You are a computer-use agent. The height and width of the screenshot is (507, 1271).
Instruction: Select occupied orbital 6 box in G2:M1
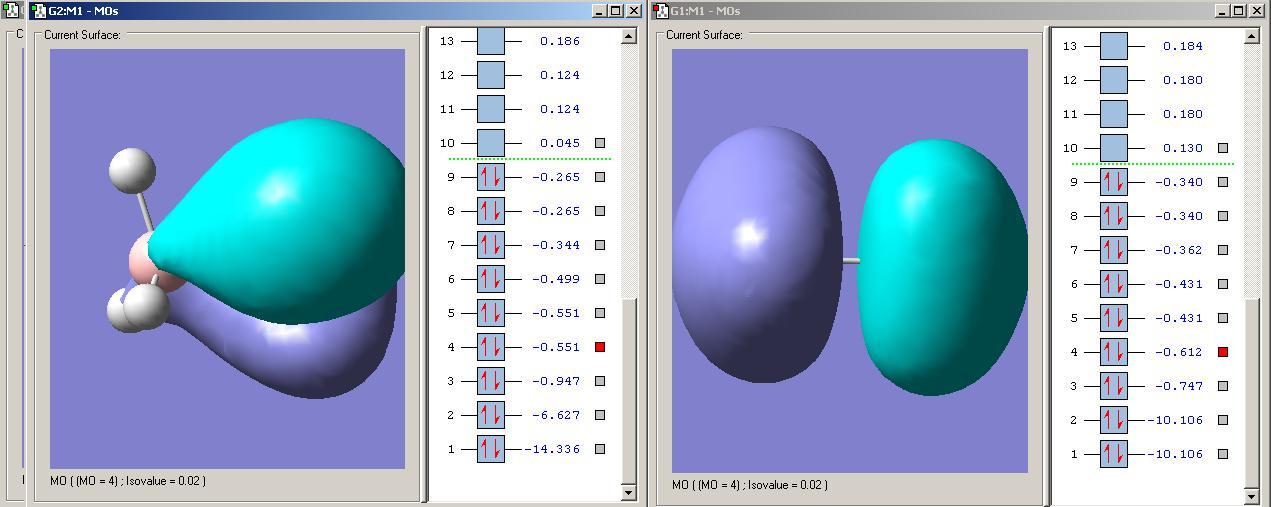[x=491, y=279]
